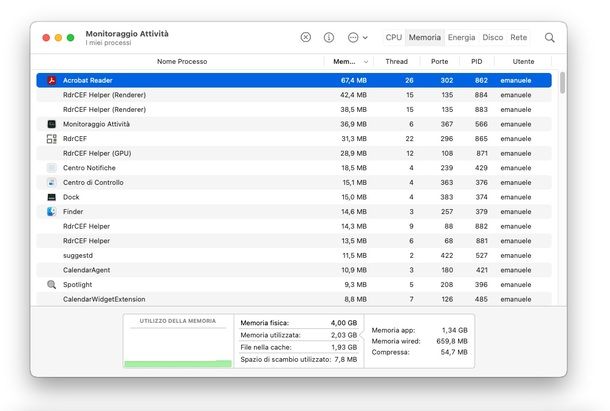Viewport: 610px width, 411px height.
Task: Sort by the Nome Processo column header
Action: 182,61
